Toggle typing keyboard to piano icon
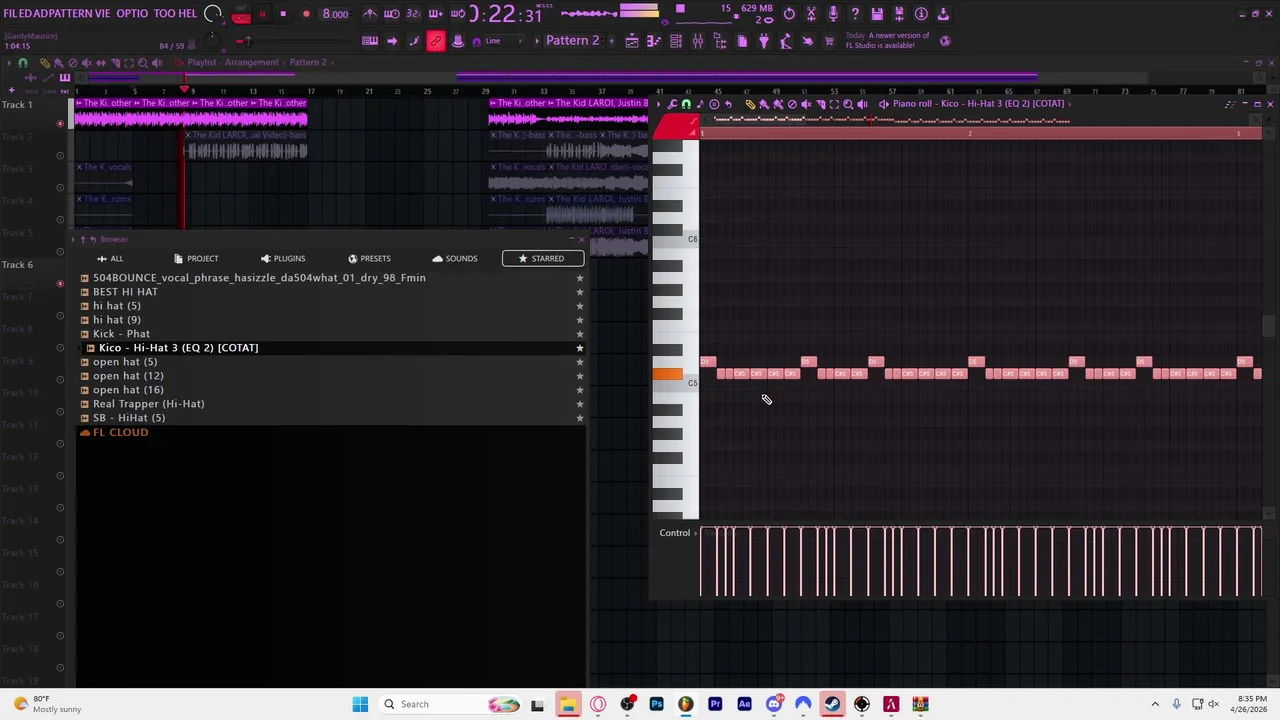 370,41
